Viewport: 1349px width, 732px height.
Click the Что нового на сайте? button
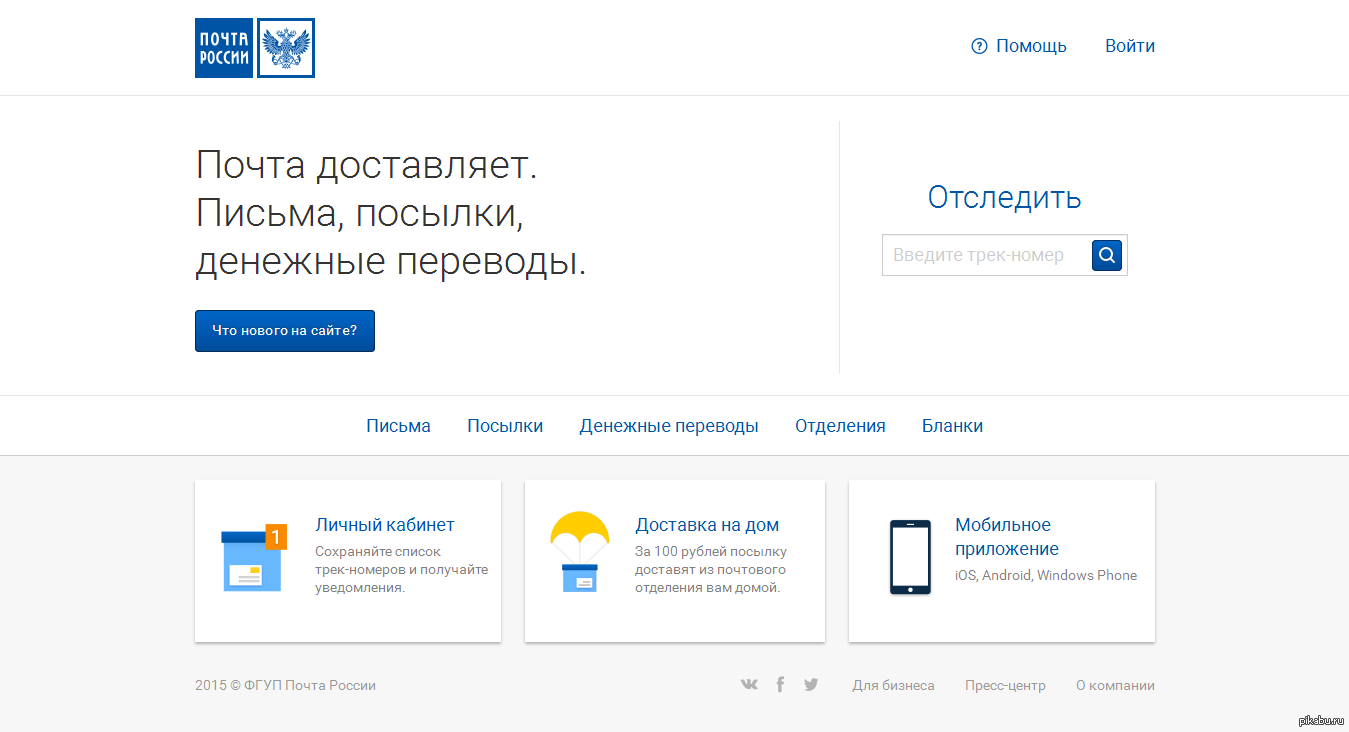pyautogui.click(x=285, y=331)
